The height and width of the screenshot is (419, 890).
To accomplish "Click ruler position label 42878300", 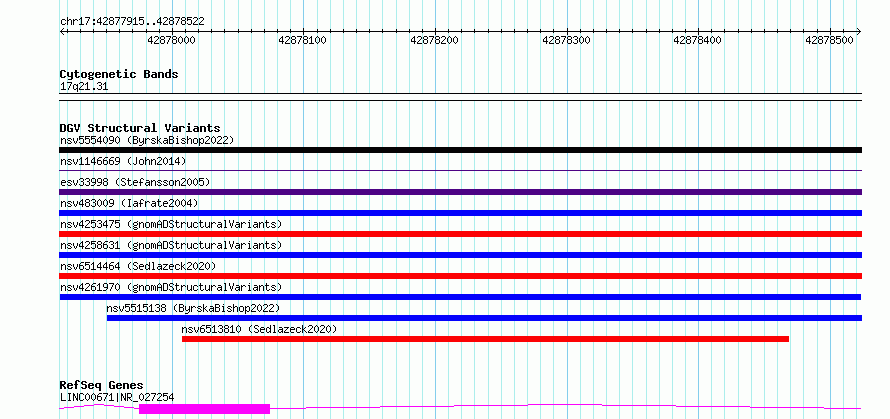I will coord(566,41).
